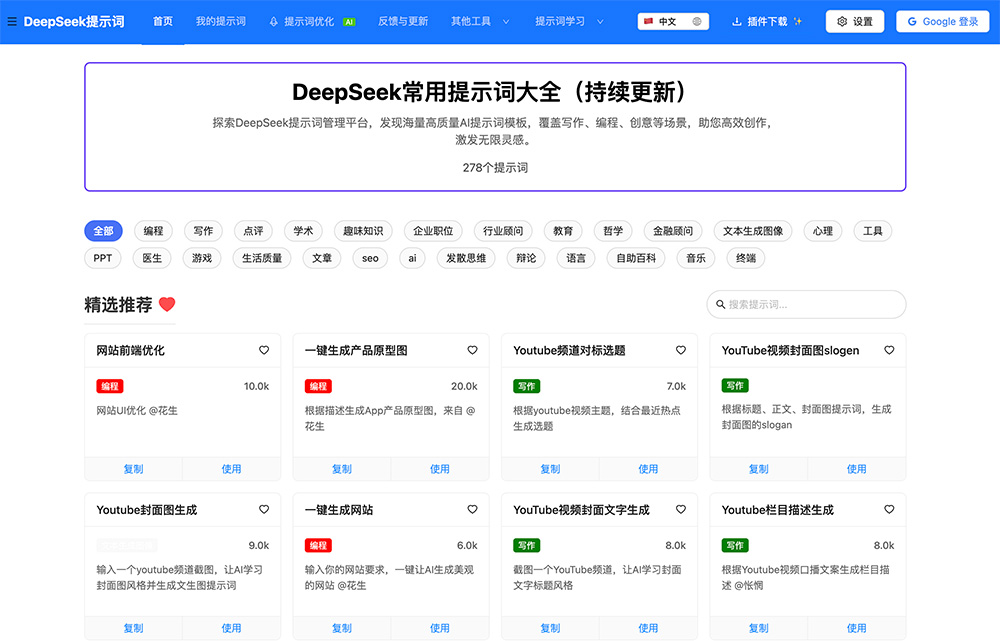1000x641 pixels.
Task: Click the magnifier icon in the search bar
Action: pos(722,304)
